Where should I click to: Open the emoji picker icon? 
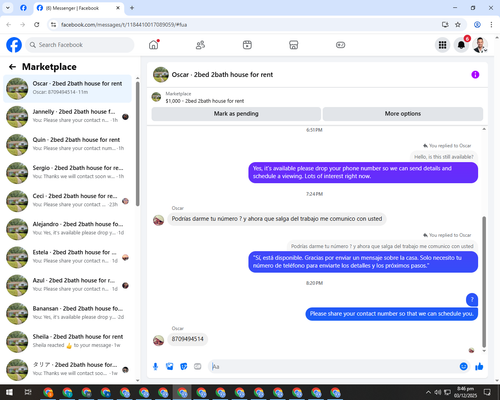463,367
